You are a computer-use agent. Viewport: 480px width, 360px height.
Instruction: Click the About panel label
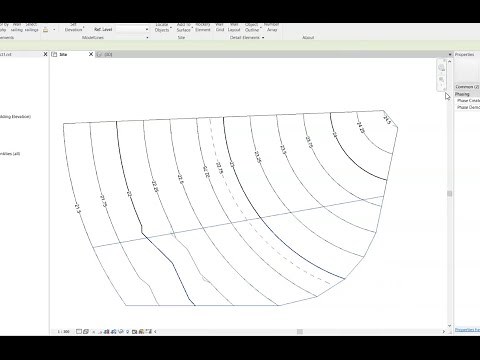tap(308, 37)
